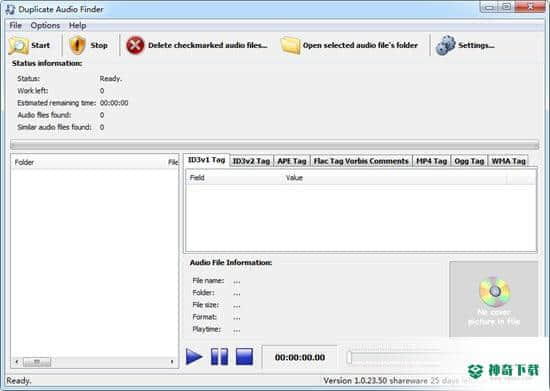Click Ready. text in status bar
The height and width of the screenshot is (391, 550).
click(x=19, y=380)
